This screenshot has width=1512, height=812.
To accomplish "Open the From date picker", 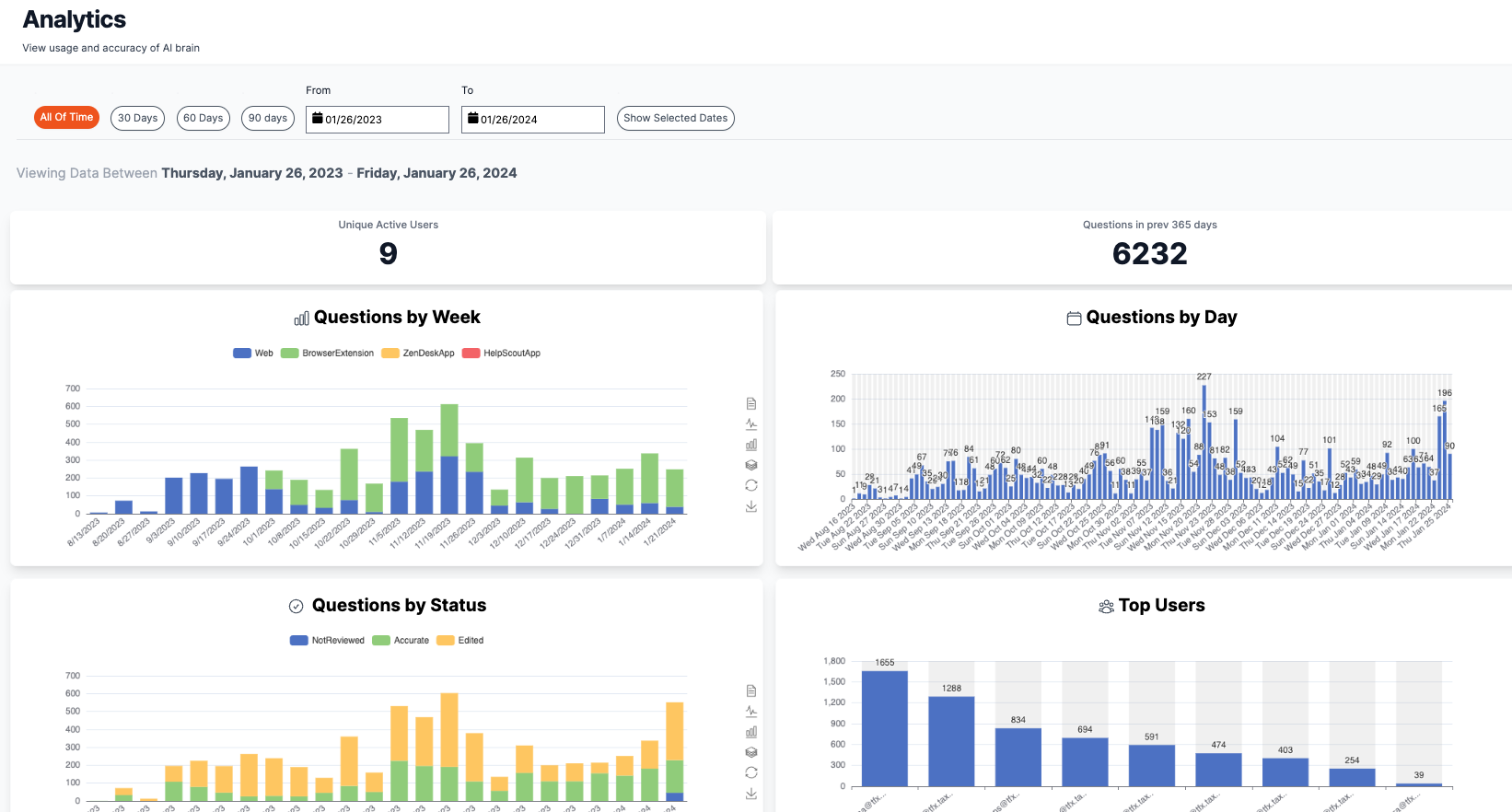I will 377,120.
